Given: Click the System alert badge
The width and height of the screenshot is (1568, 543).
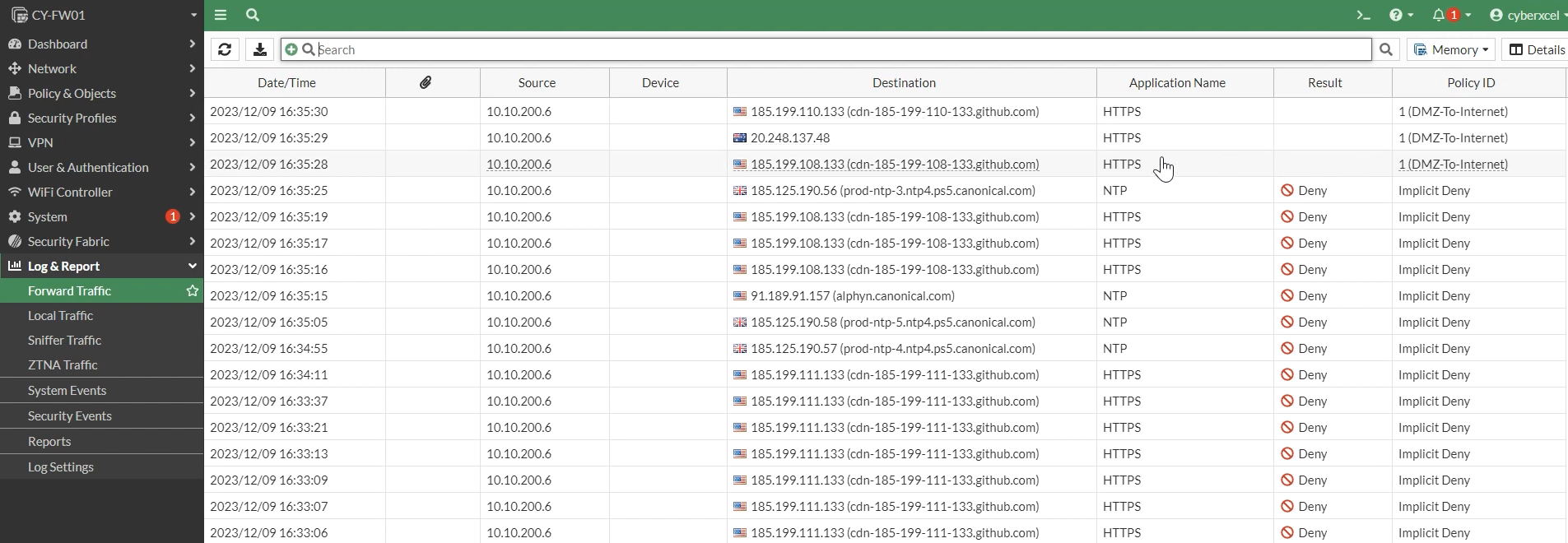Looking at the screenshot, I should [172, 216].
